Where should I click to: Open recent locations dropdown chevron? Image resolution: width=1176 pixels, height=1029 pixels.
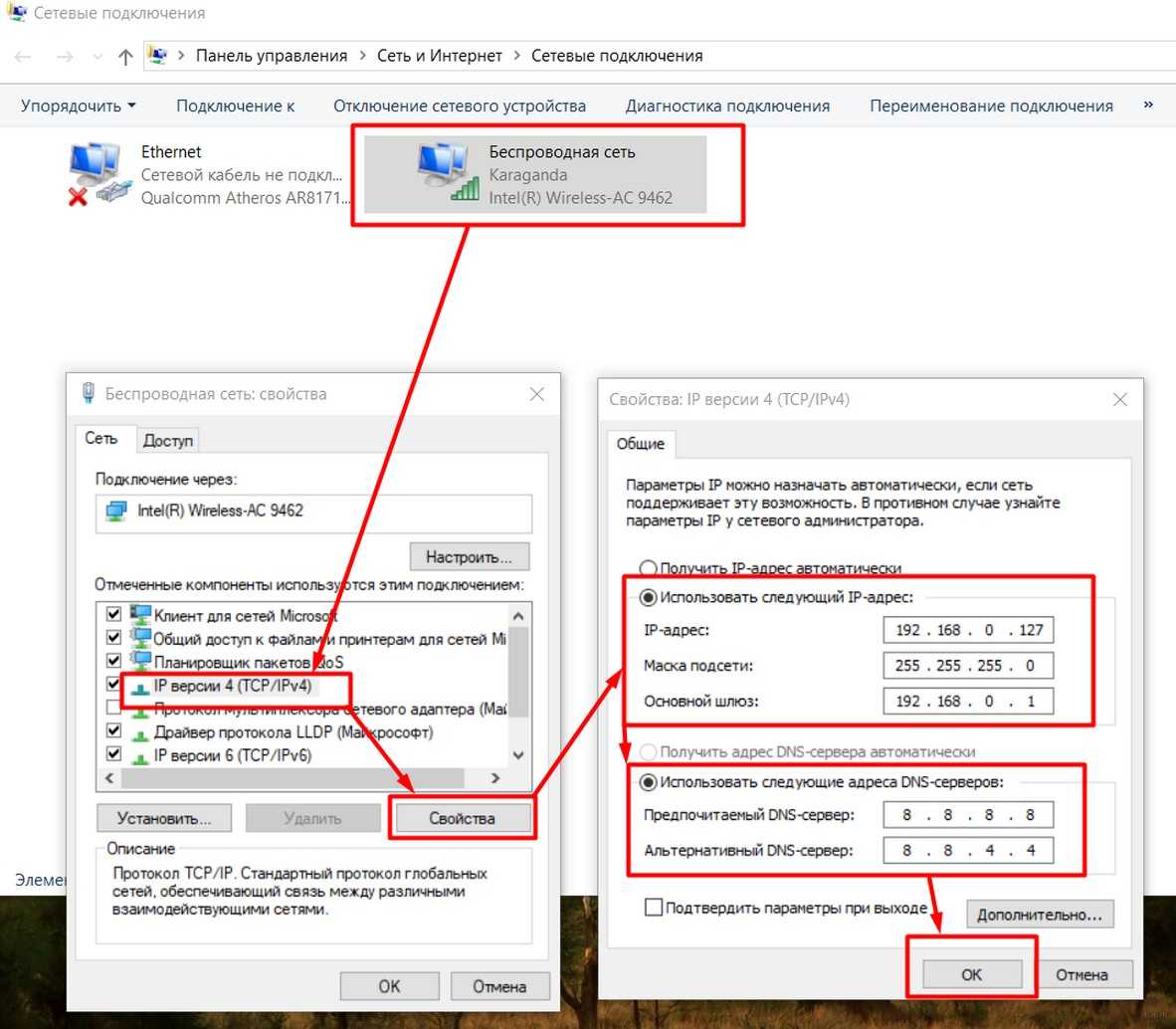pyautogui.click(x=97, y=57)
